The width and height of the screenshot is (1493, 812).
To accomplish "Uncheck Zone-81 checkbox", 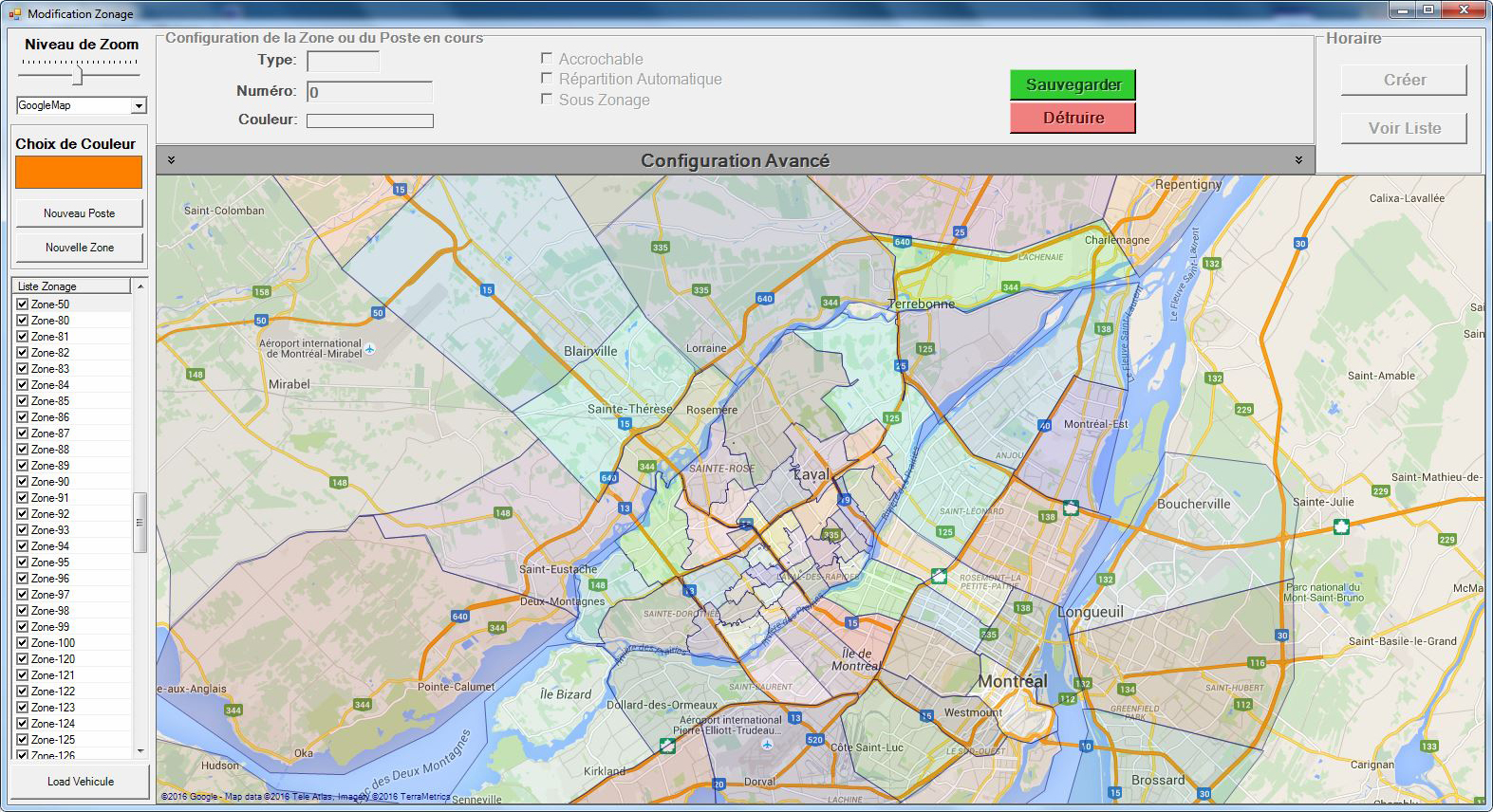I will pos(22,337).
